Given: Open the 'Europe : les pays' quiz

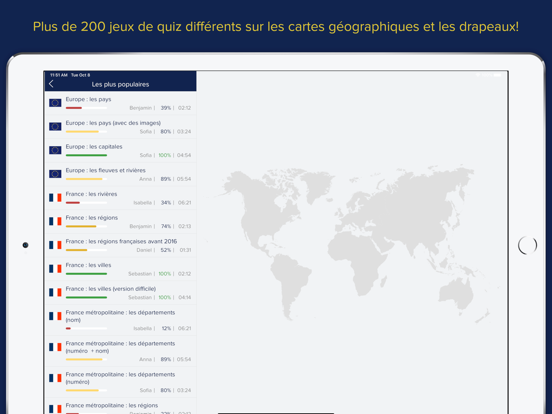Looking at the screenshot, I should (x=120, y=104).
